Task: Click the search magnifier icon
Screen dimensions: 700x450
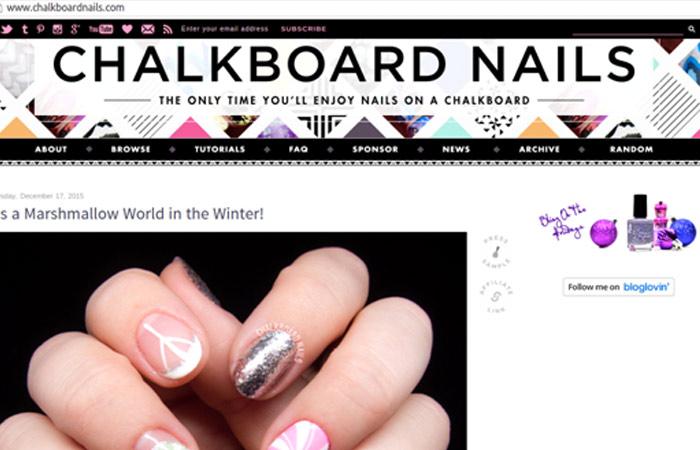Action: tap(692, 29)
